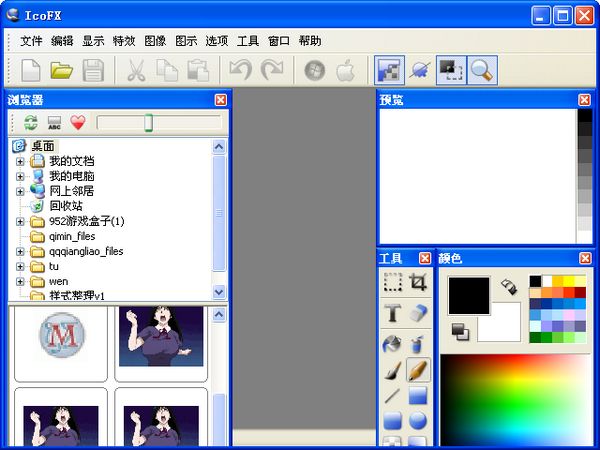Expand the 我的文档 tree node
This screenshot has height=450, width=600.
19,161
